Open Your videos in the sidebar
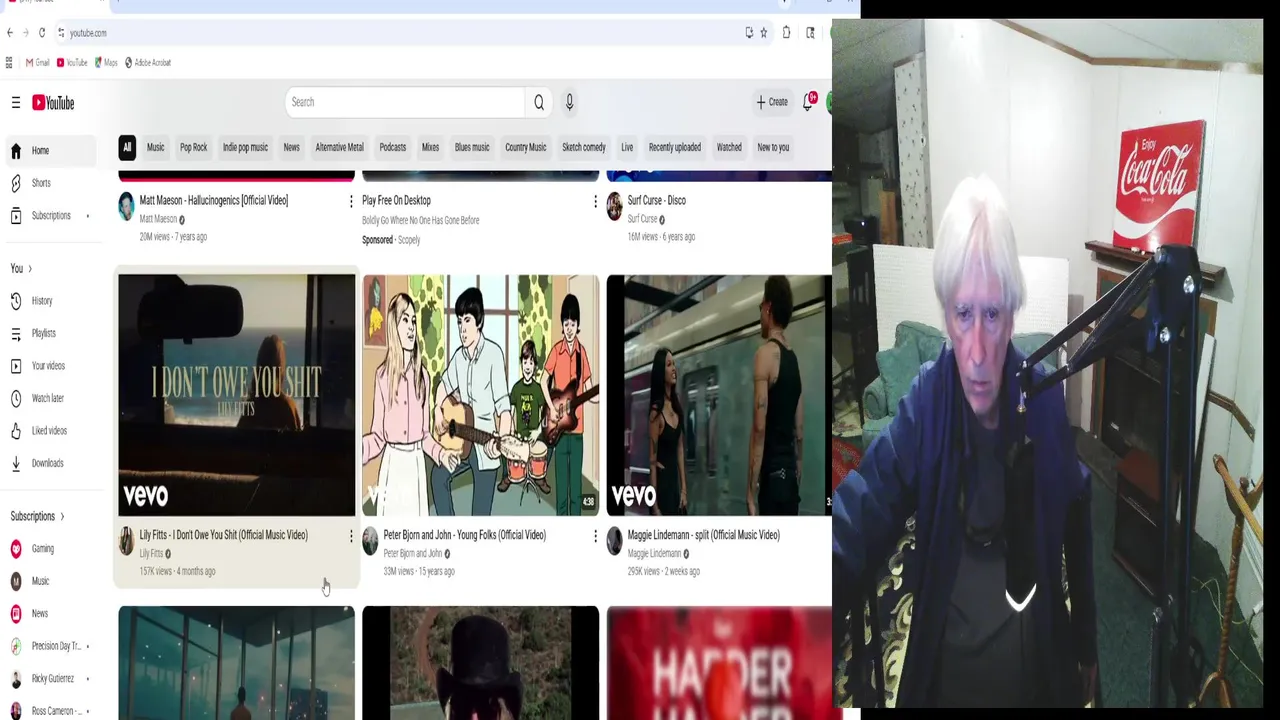 (50, 366)
